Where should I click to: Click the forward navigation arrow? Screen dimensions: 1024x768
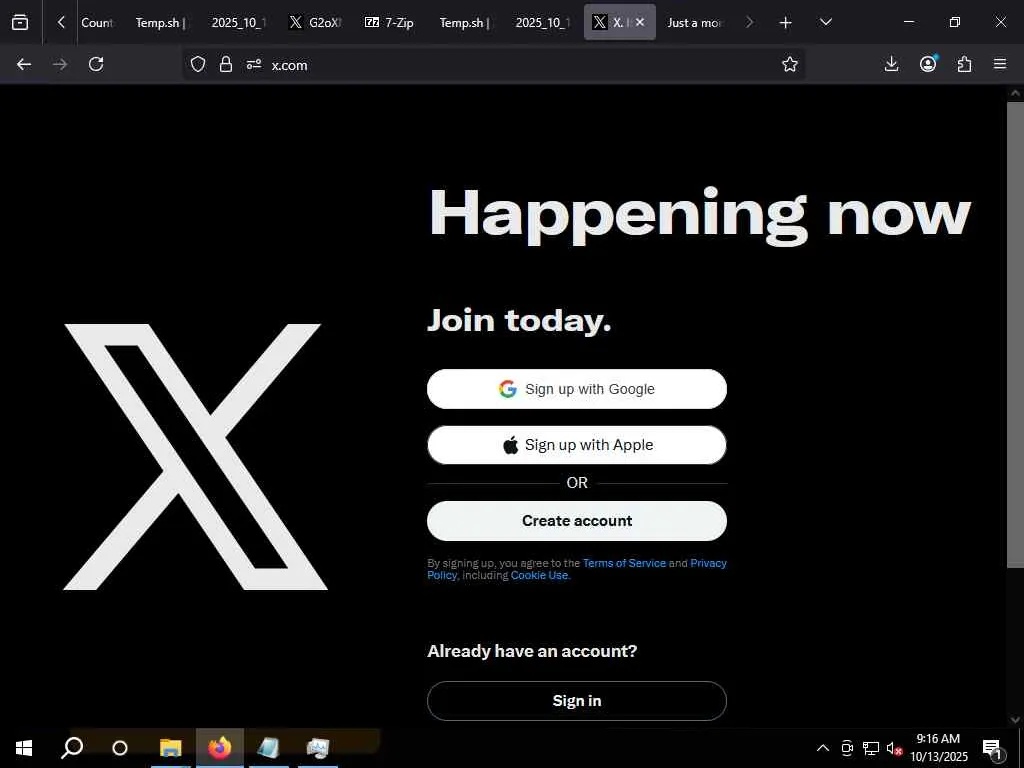(60, 64)
